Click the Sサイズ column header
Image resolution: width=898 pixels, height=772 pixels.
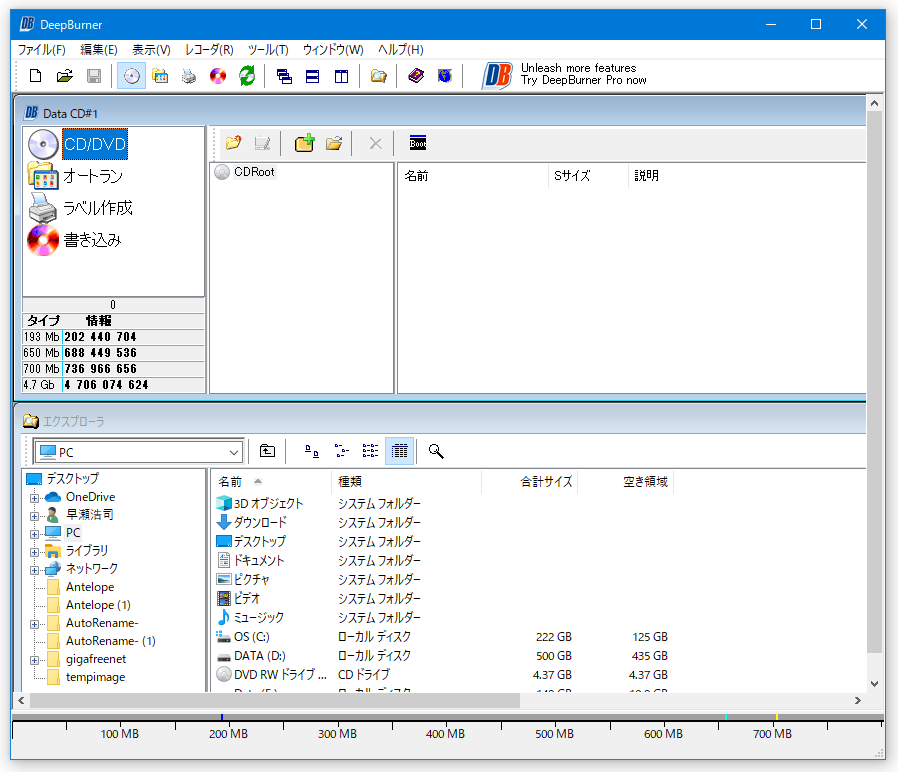[x=588, y=176]
